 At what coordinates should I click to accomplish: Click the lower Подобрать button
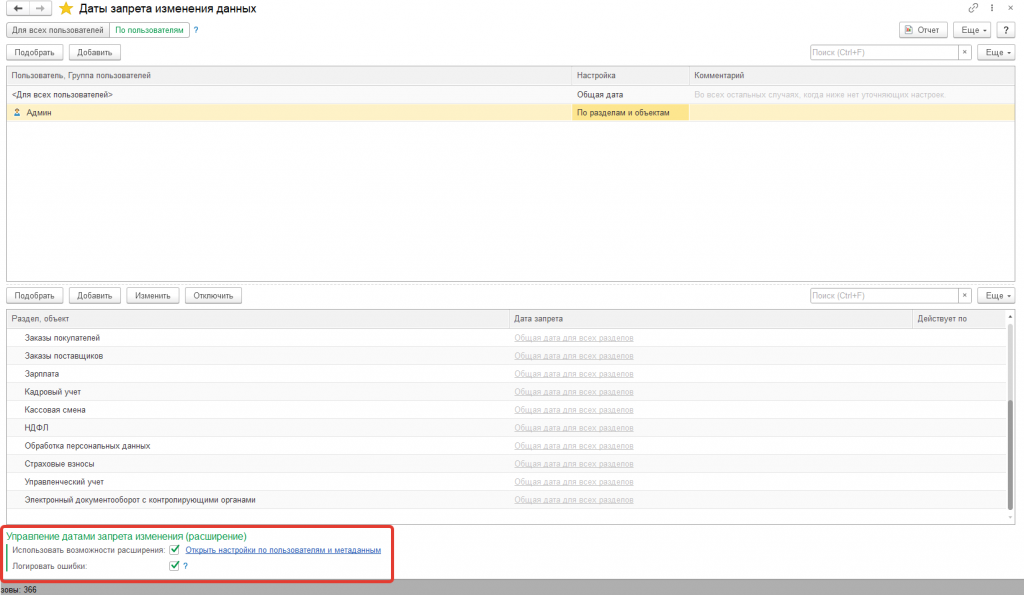35,296
